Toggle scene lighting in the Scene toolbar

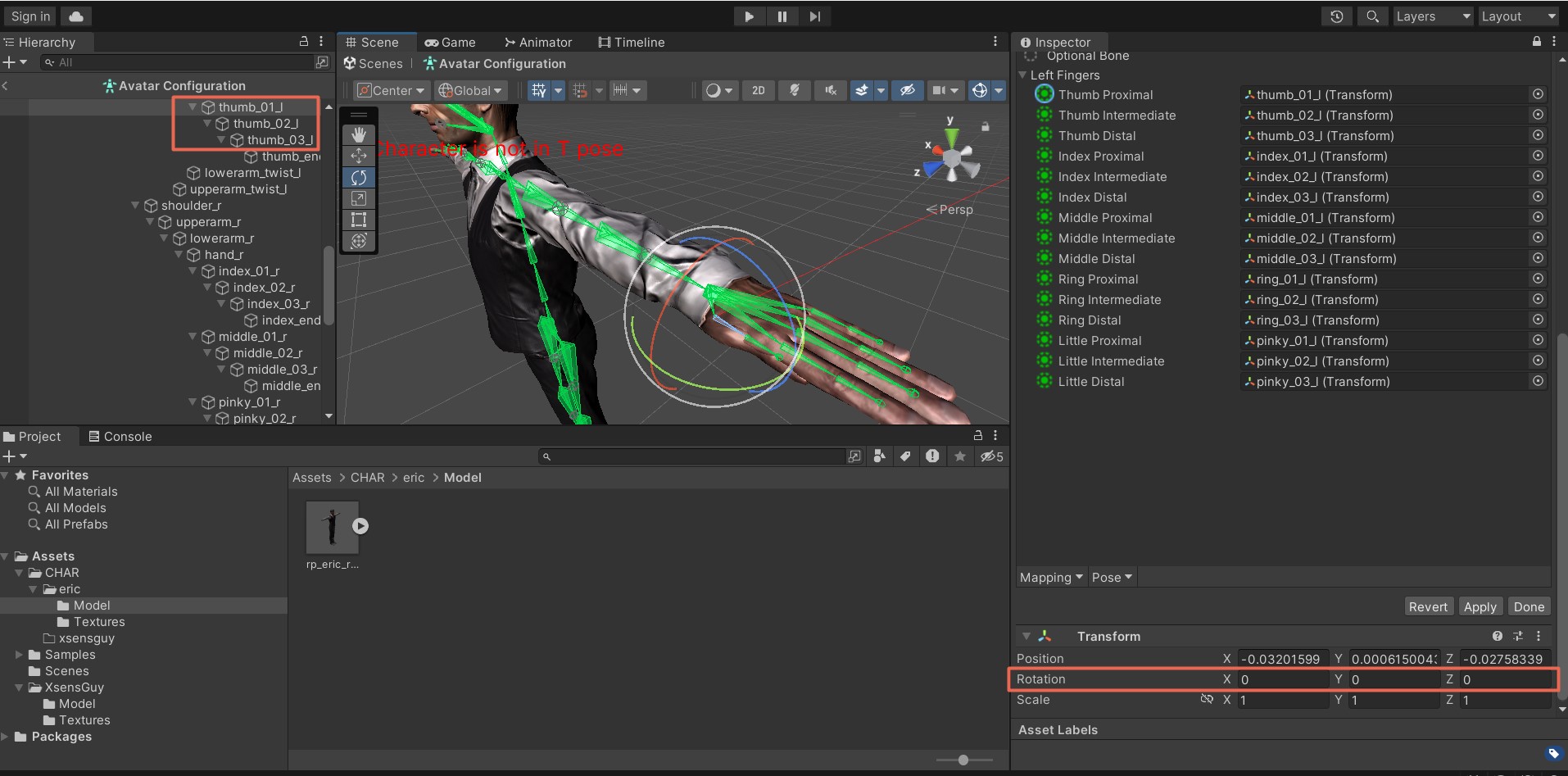pos(794,90)
